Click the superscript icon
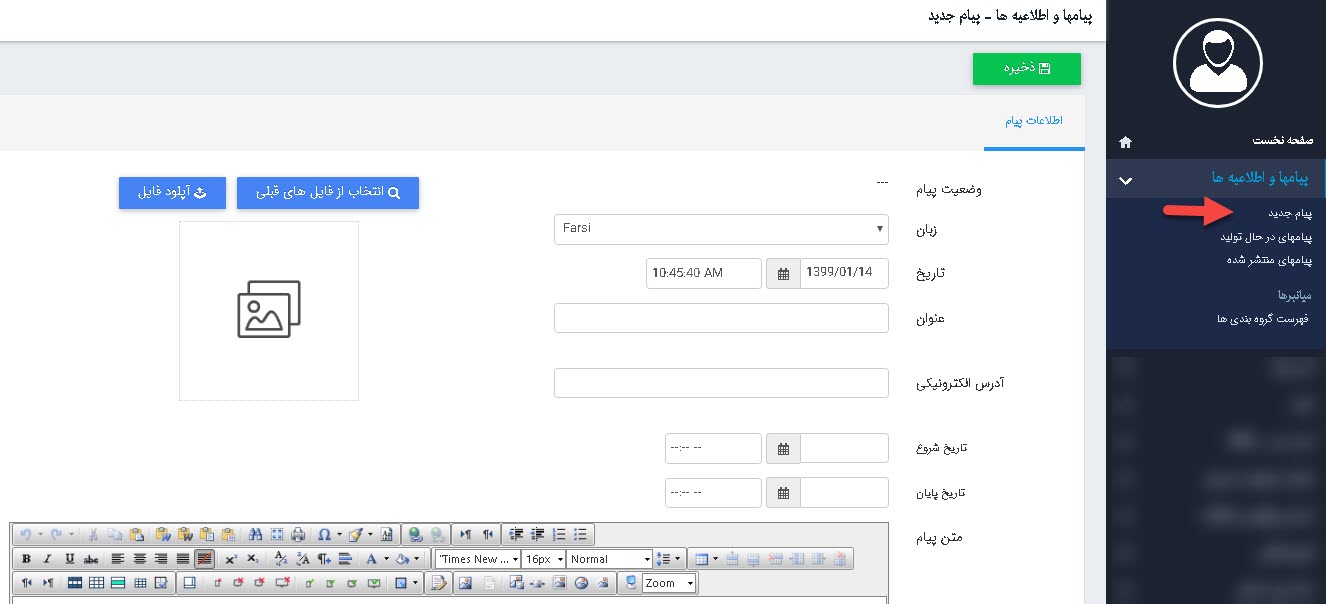1326x604 pixels. 230,559
